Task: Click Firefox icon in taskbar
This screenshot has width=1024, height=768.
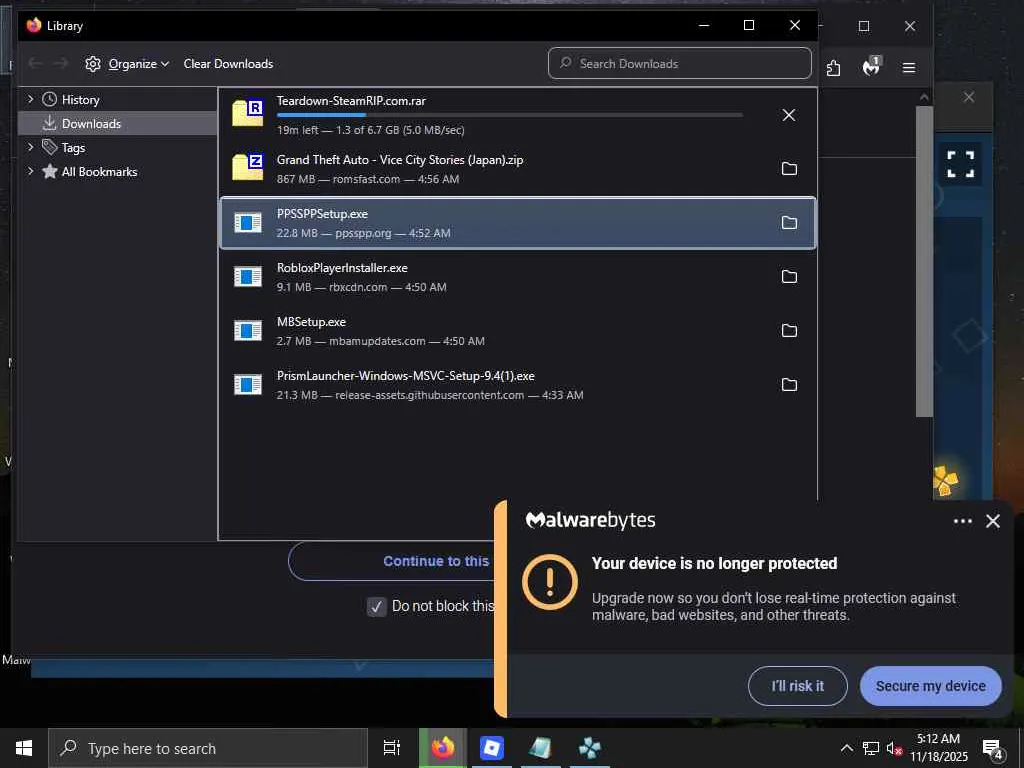Action: pyautogui.click(x=443, y=748)
